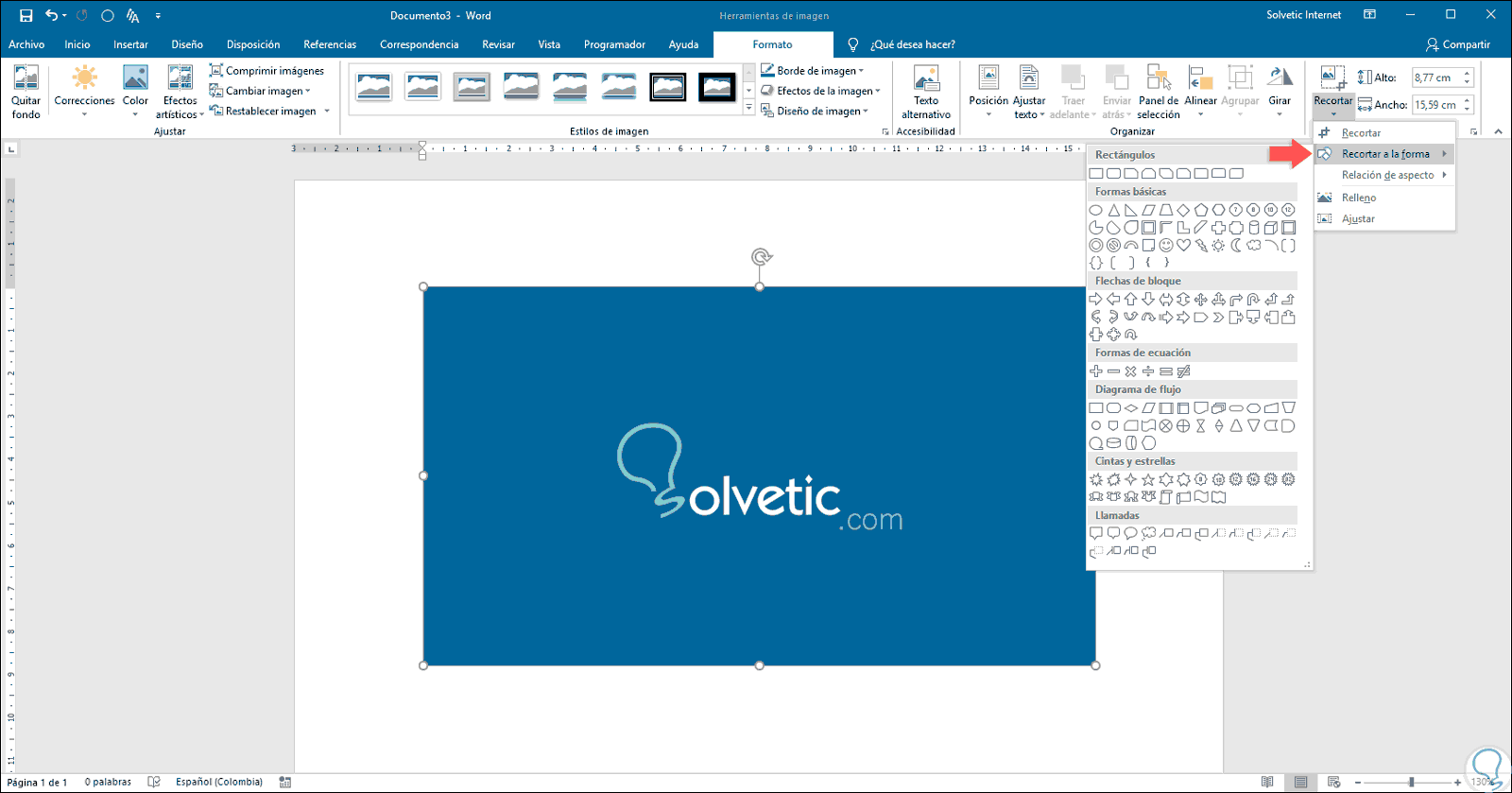Viewport: 1512px width, 793px height.
Task: Open the Revisar tab
Action: (498, 44)
